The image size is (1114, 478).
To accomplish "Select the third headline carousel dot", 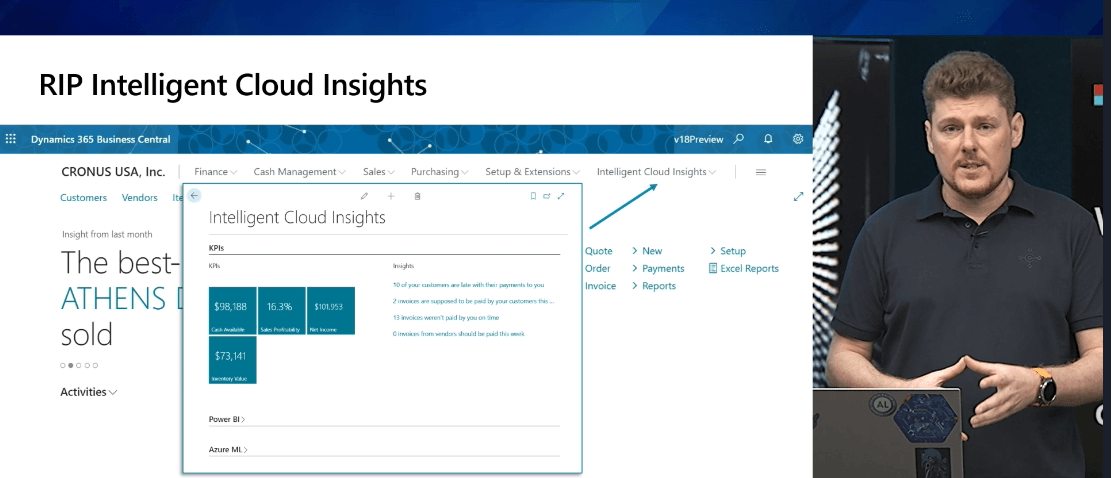I will pyautogui.click(x=79, y=365).
